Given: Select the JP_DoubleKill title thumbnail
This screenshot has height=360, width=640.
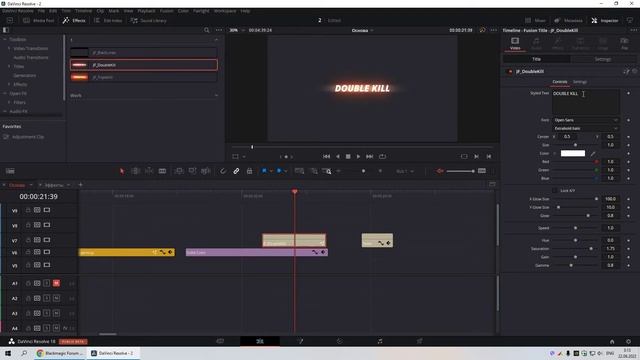Looking at the screenshot, I should [80, 65].
